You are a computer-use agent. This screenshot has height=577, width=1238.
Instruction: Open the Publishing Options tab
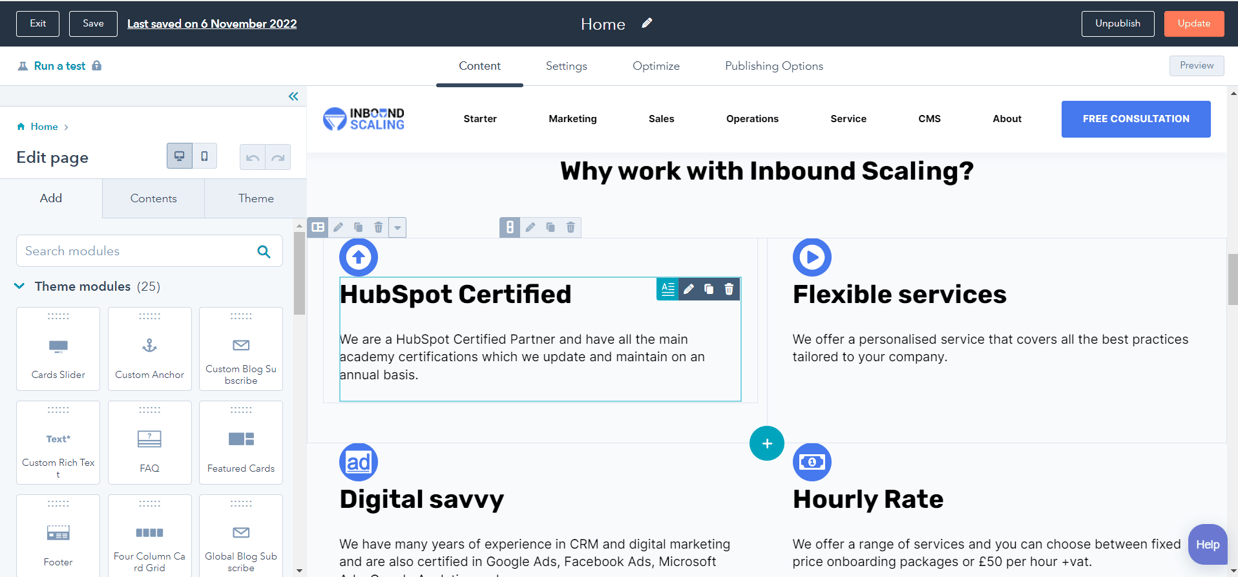click(x=774, y=66)
